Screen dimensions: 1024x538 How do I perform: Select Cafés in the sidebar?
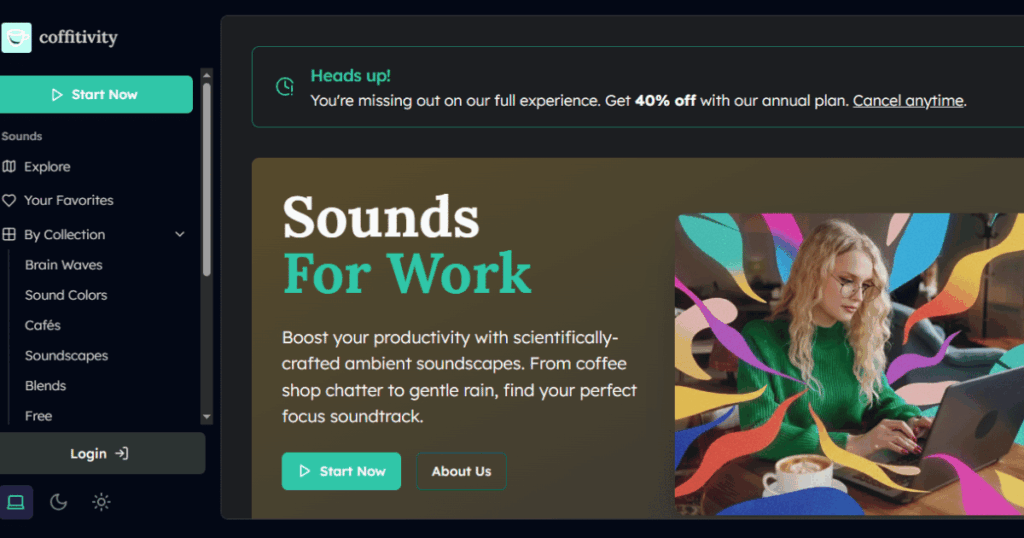click(x=43, y=325)
